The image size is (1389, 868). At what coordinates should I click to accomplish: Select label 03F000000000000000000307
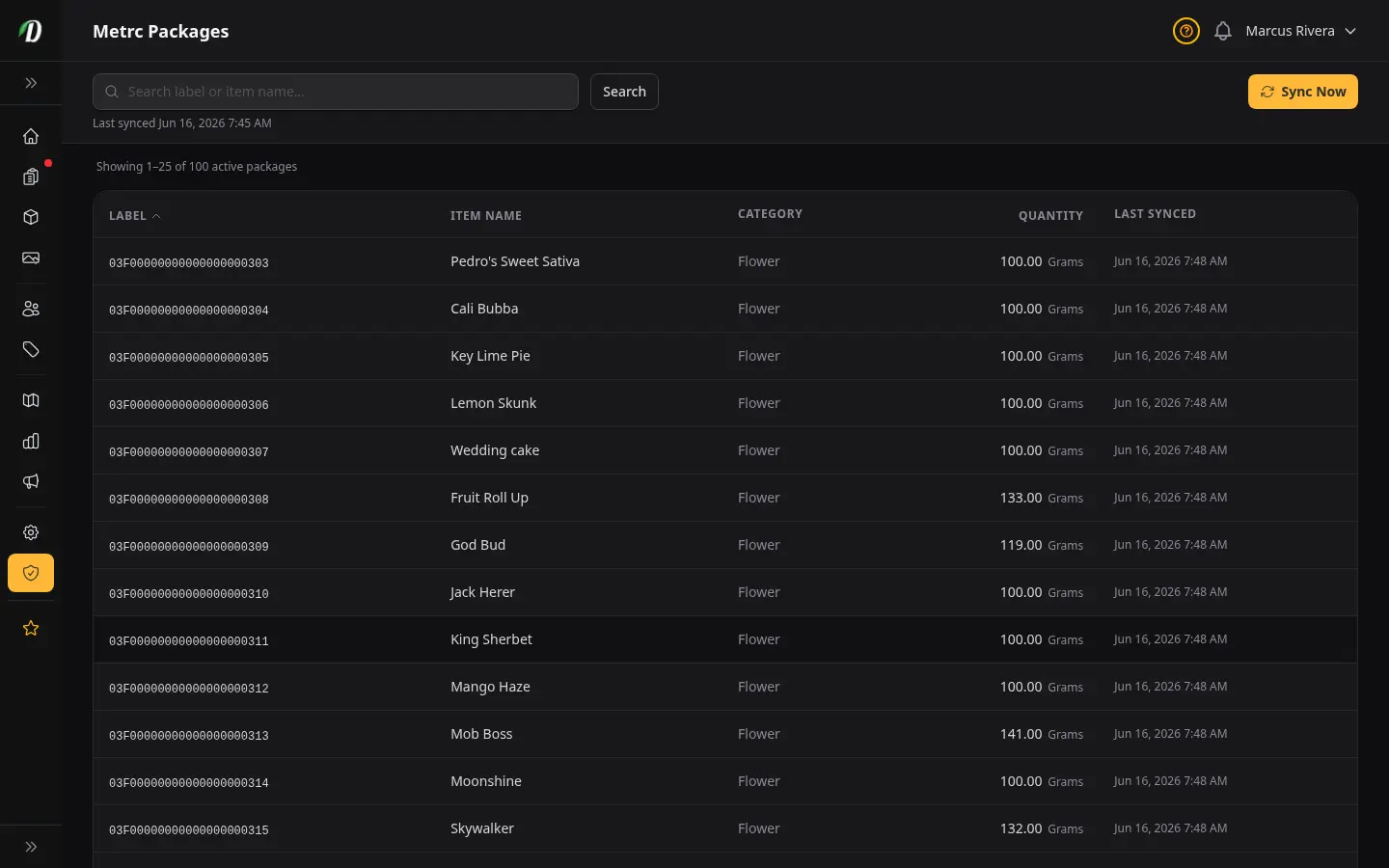point(189,452)
